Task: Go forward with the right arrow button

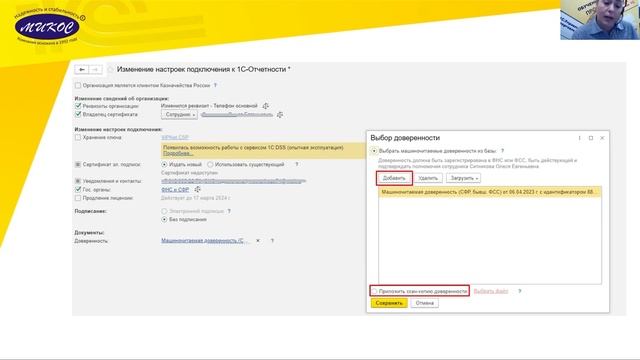Action: point(95,70)
